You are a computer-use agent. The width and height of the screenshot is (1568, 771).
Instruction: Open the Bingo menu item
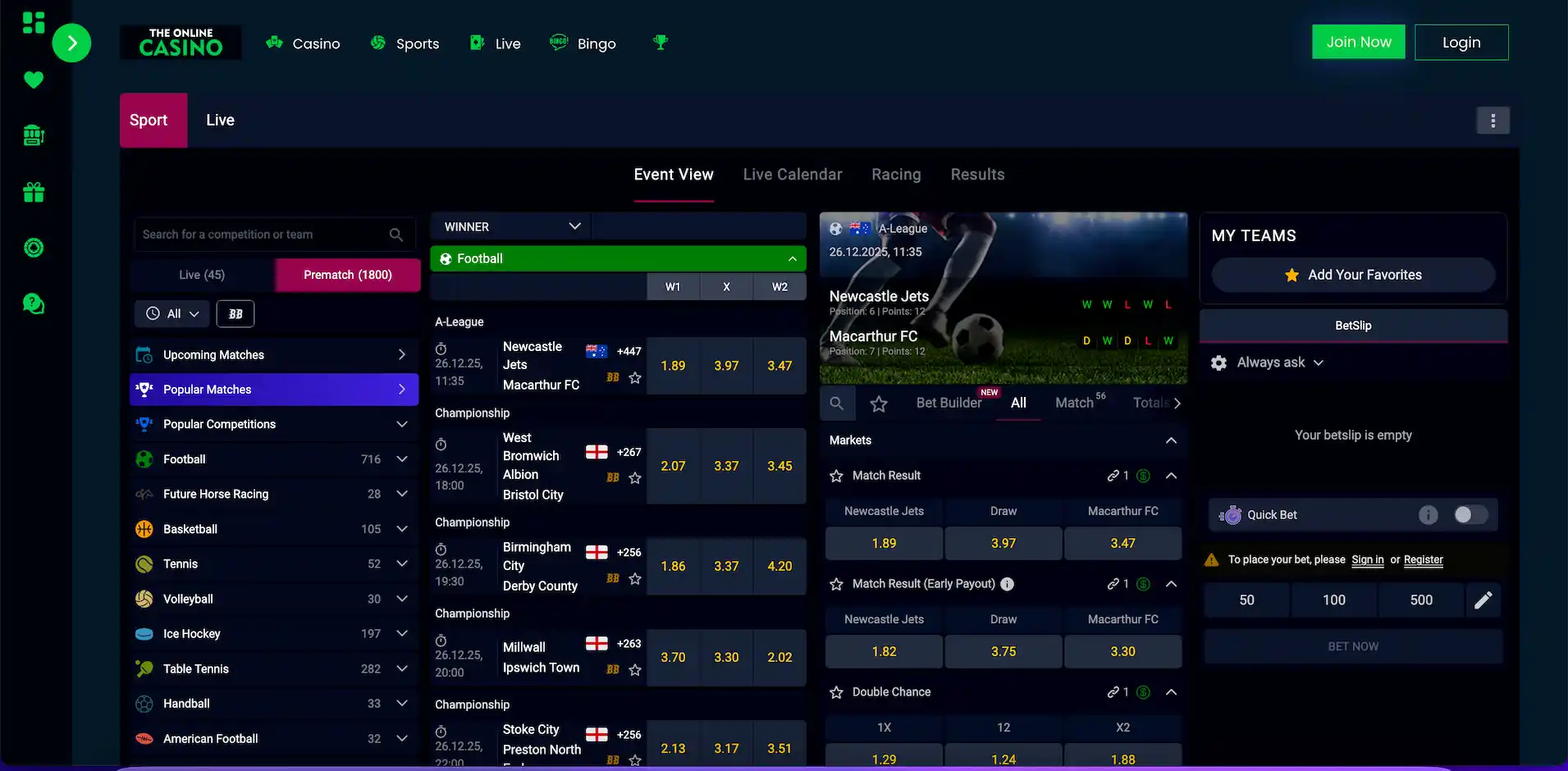[583, 43]
